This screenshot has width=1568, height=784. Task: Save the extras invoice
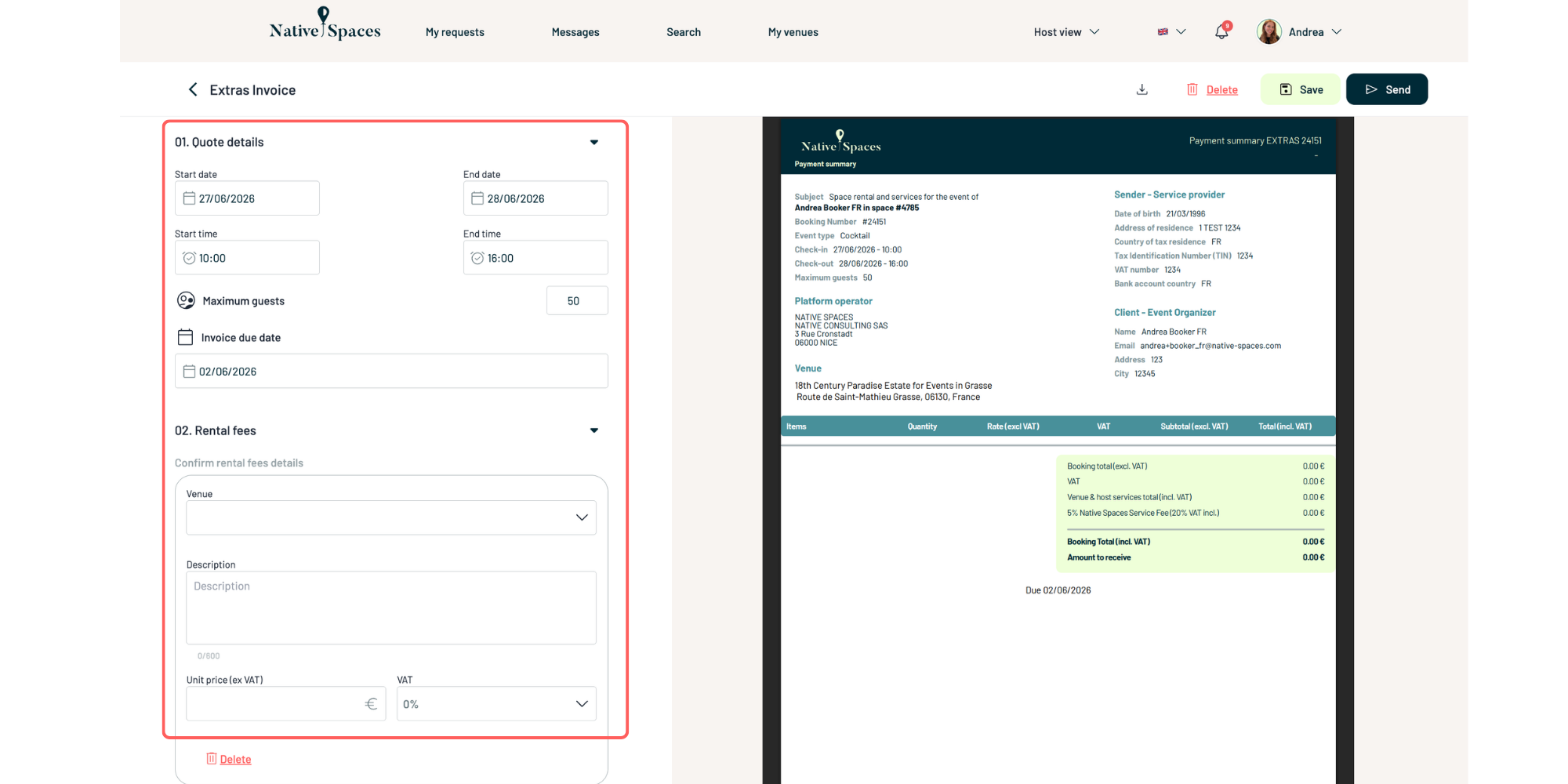(x=1301, y=89)
